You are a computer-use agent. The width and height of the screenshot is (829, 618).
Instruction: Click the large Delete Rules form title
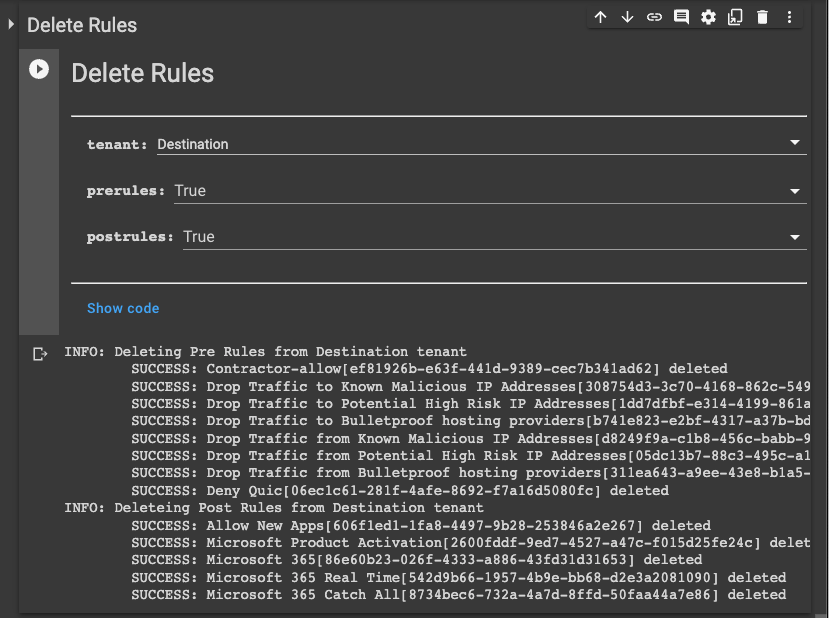pos(142,73)
